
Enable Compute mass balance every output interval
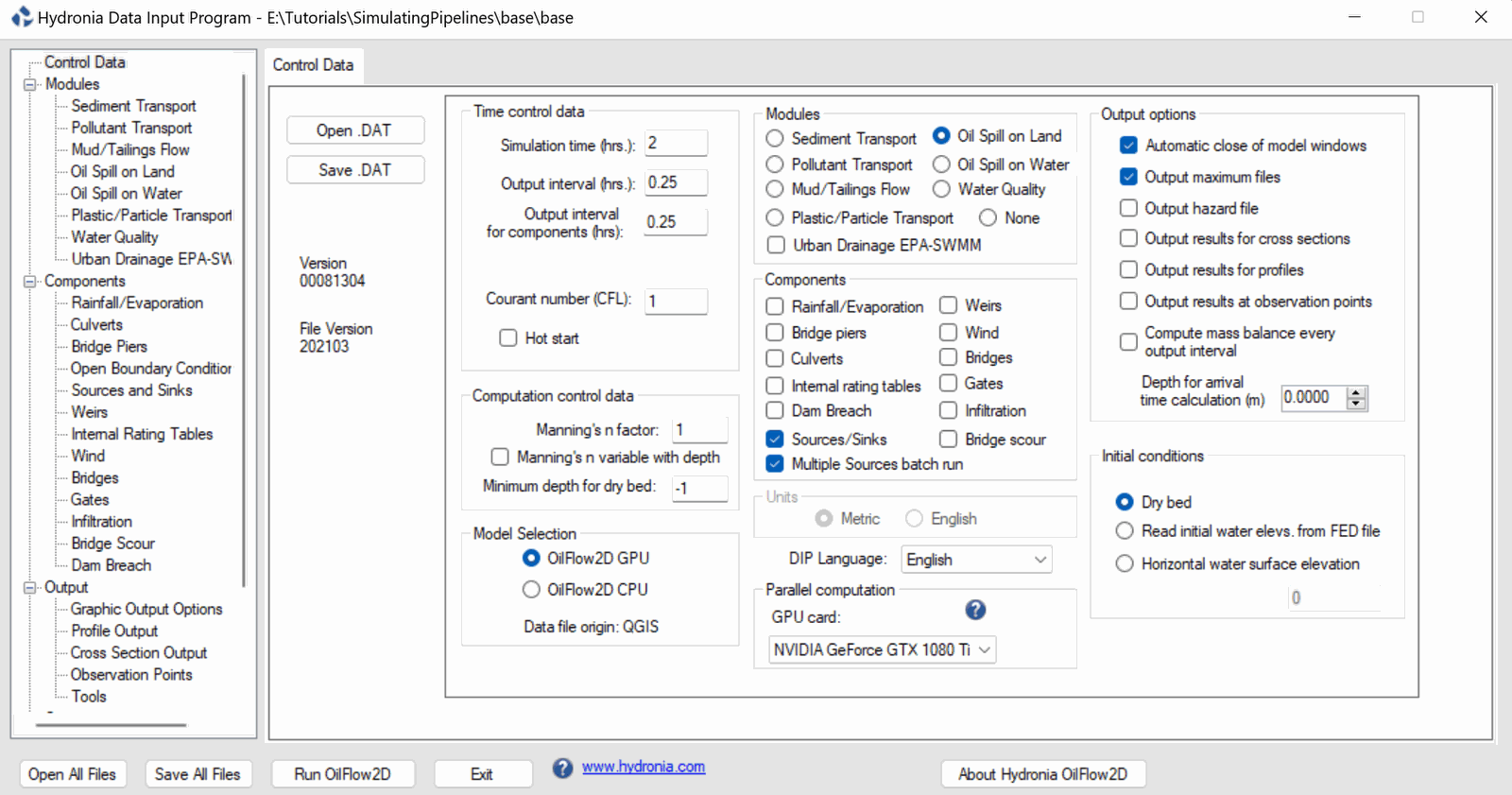(1128, 341)
